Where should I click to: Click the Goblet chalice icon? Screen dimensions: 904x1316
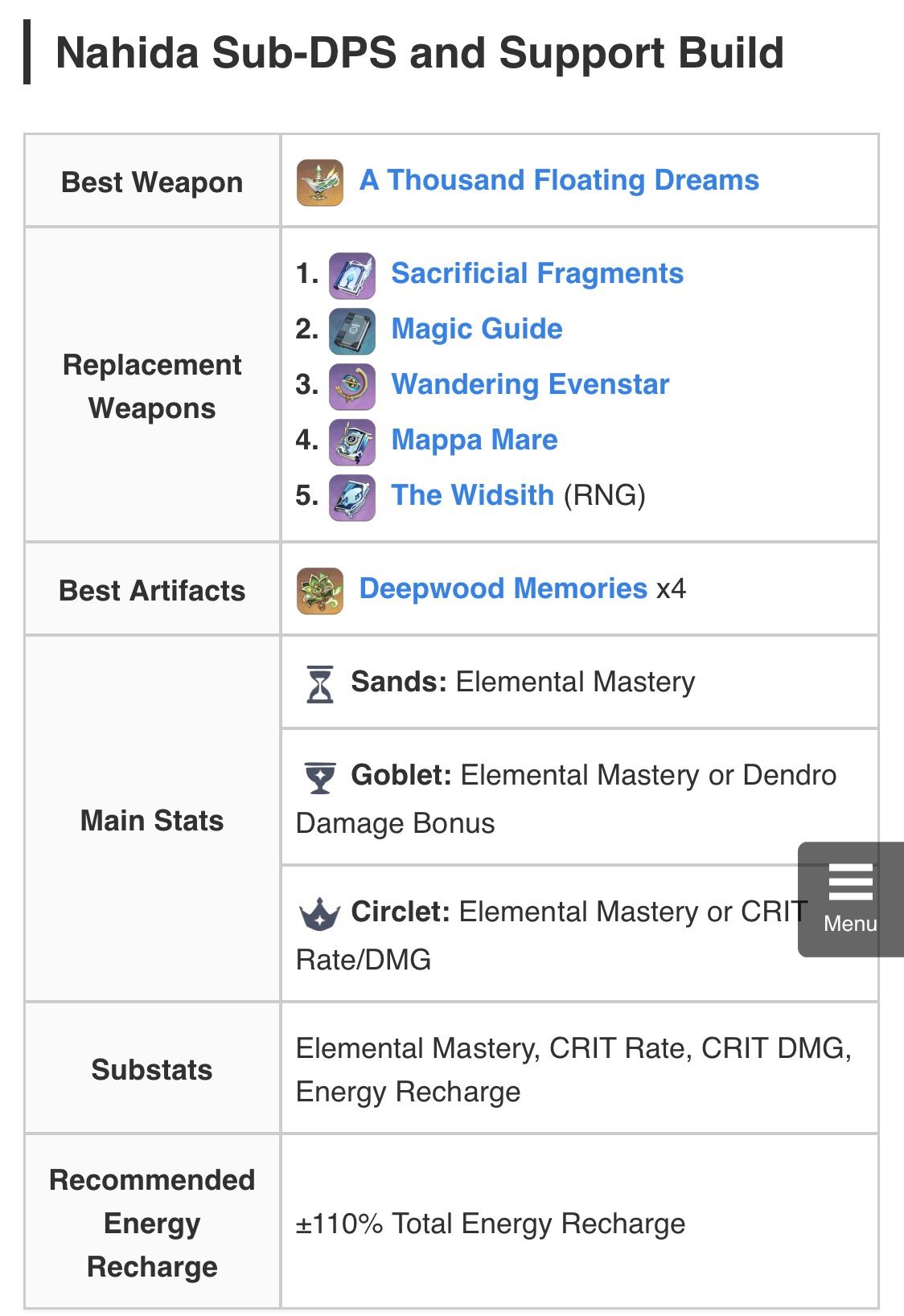pos(321,774)
